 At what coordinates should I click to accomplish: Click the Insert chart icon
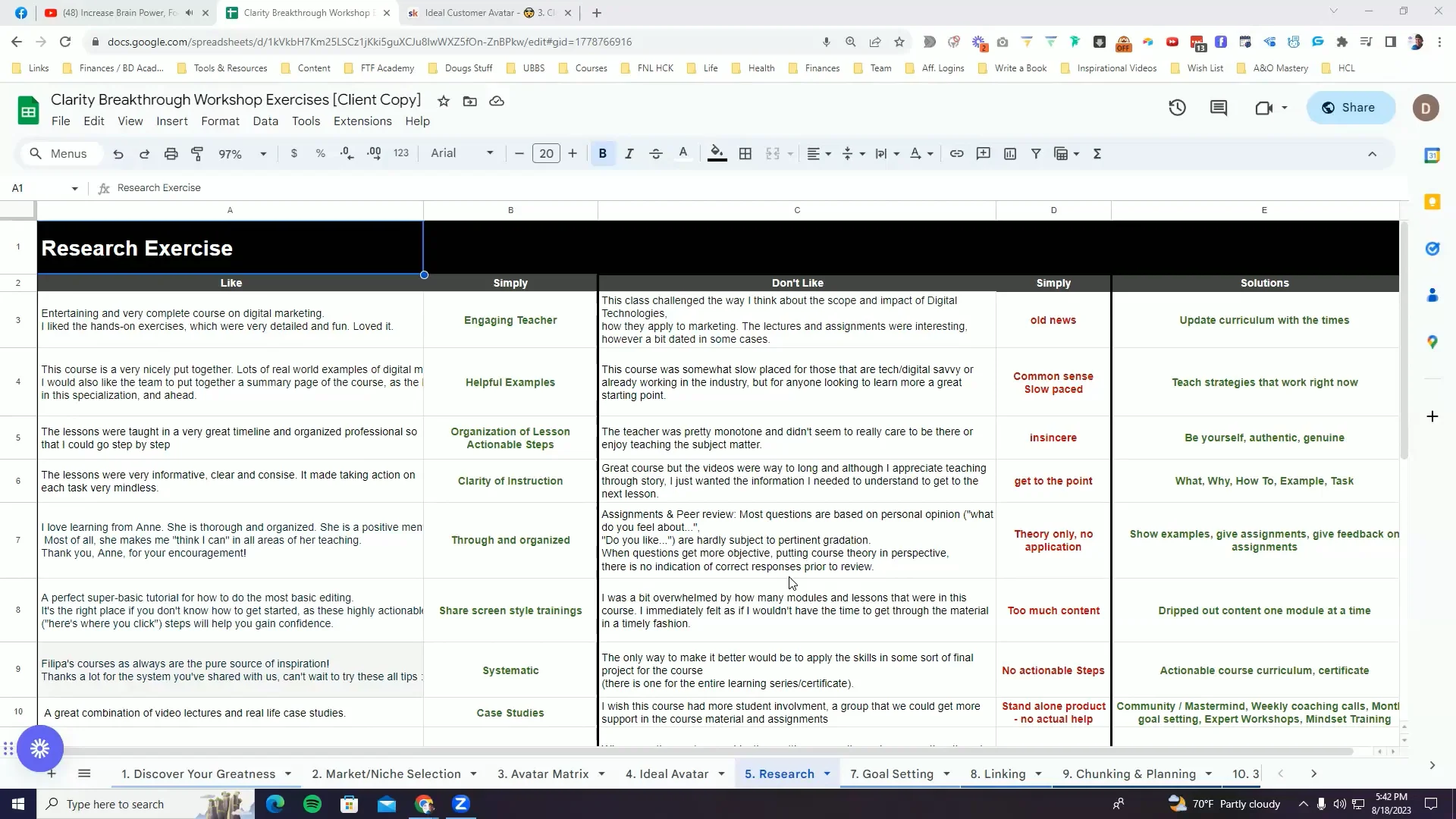point(1010,154)
